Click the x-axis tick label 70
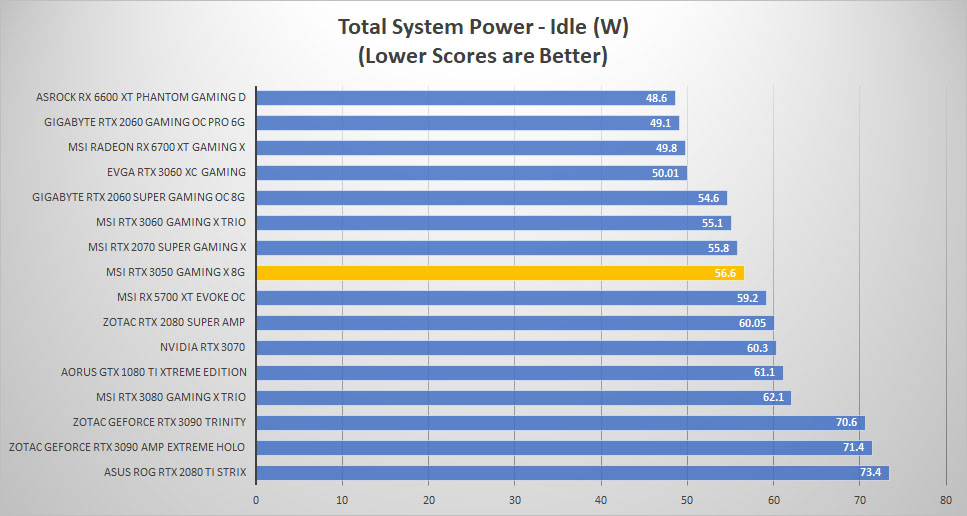Image resolution: width=967 pixels, height=516 pixels. [859, 500]
